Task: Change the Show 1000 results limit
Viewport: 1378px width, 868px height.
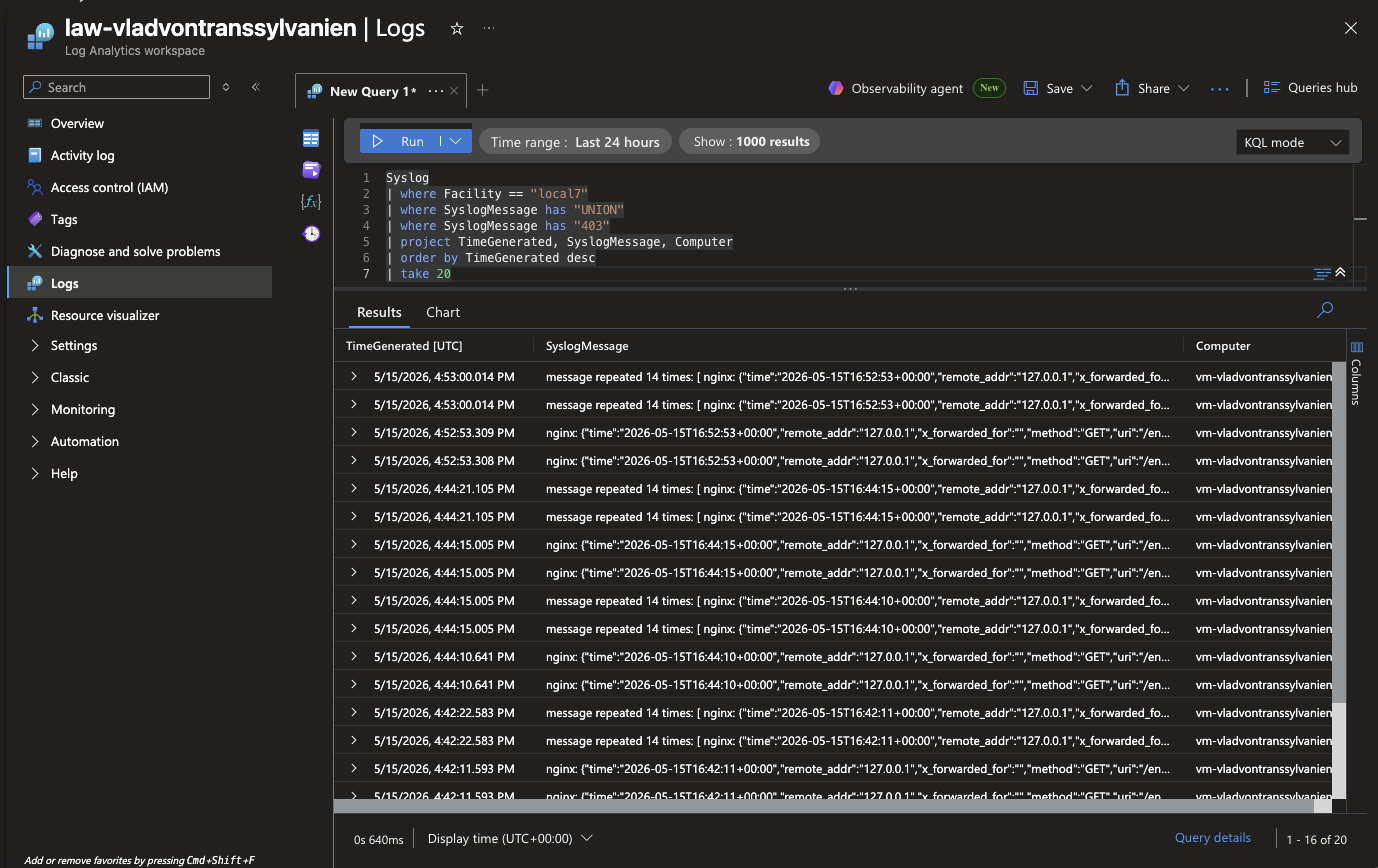Action: [751, 142]
